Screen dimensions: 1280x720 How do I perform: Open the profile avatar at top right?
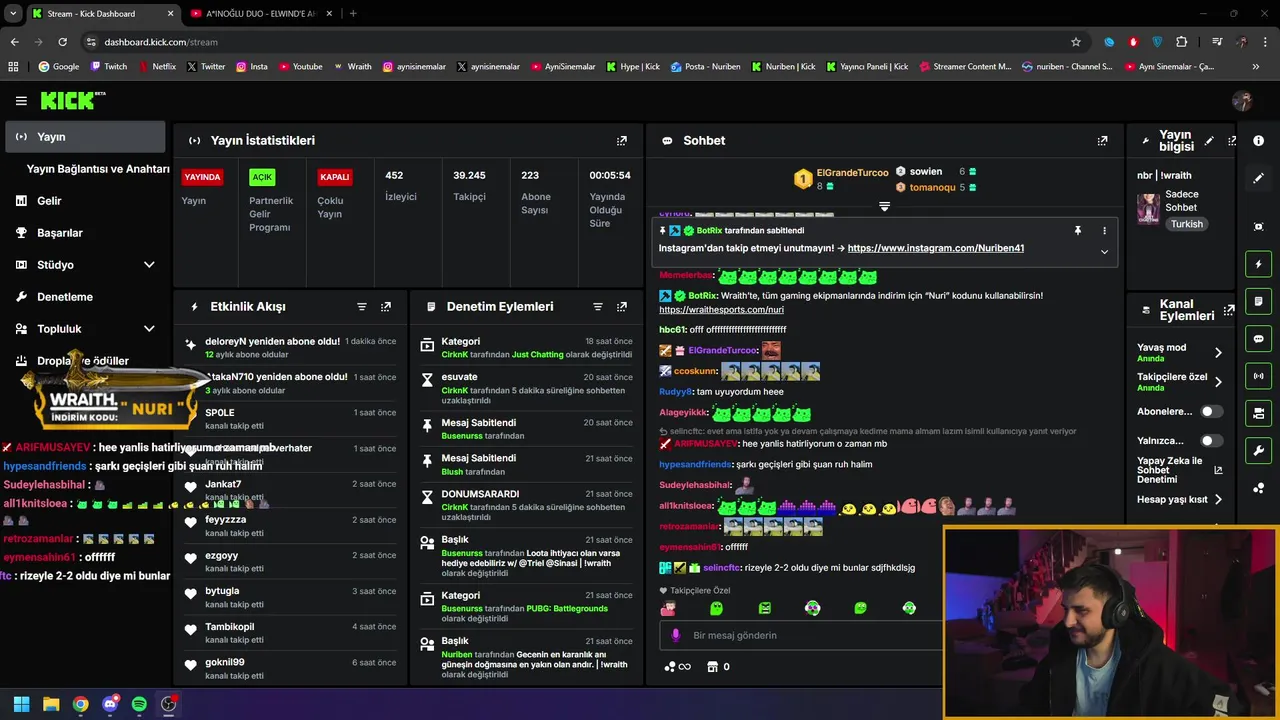(x=1242, y=101)
